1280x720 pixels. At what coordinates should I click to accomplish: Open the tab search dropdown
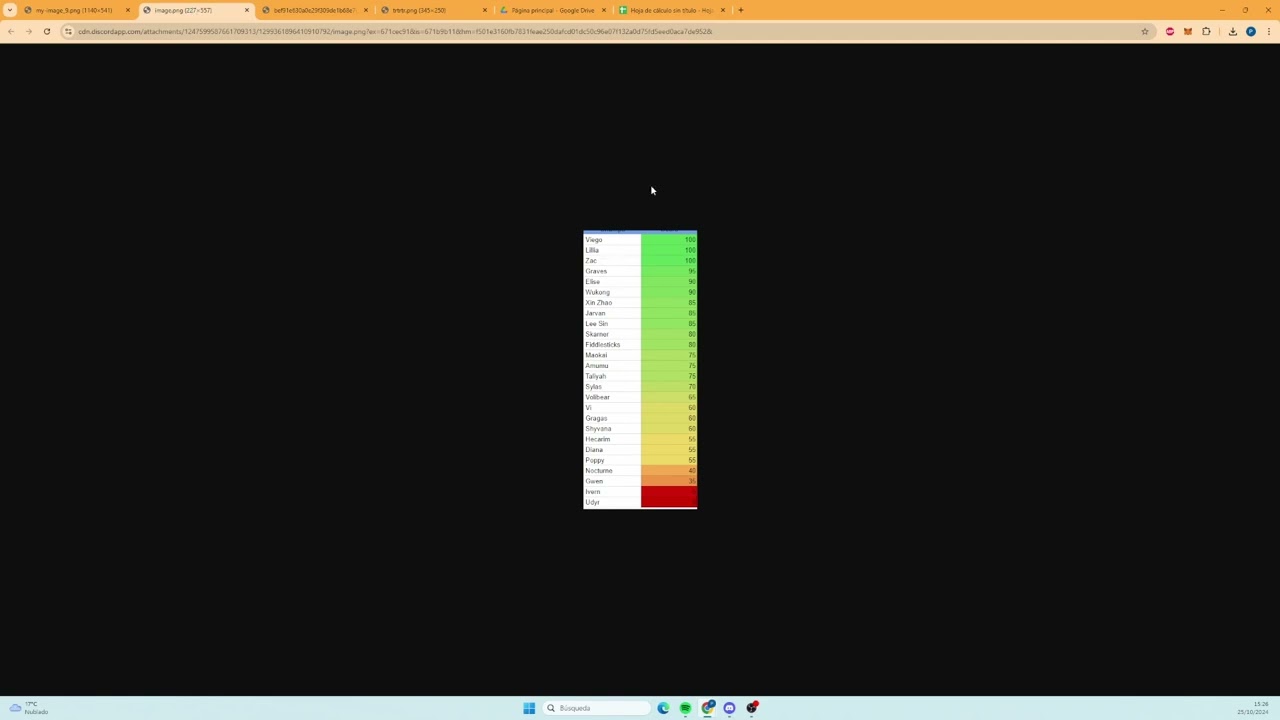click(x=10, y=10)
